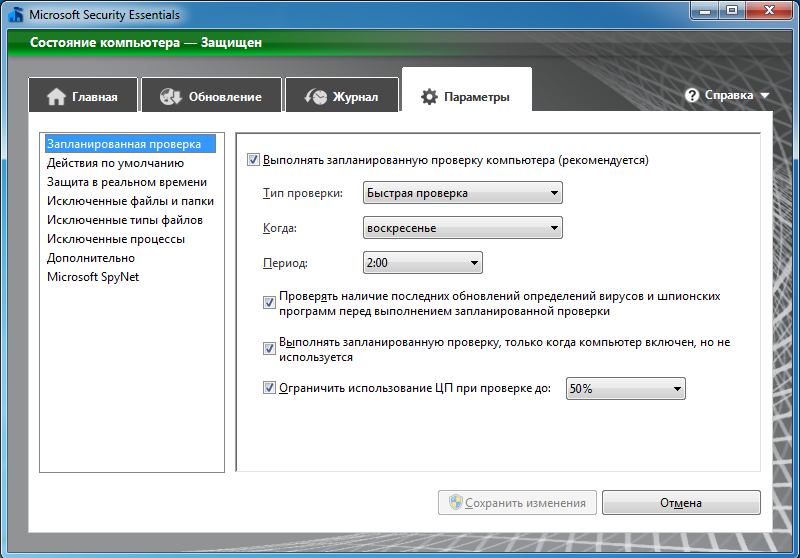This screenshot has height=558, width=800.
Task: Click the globe icon on Обновление tab
Action: (x=170, y=96)
